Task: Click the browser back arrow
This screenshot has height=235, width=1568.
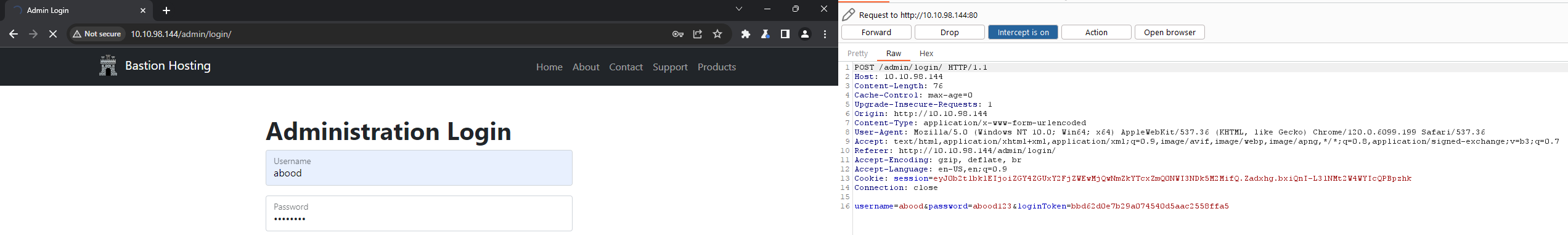Action: click(x=14, y=34)
